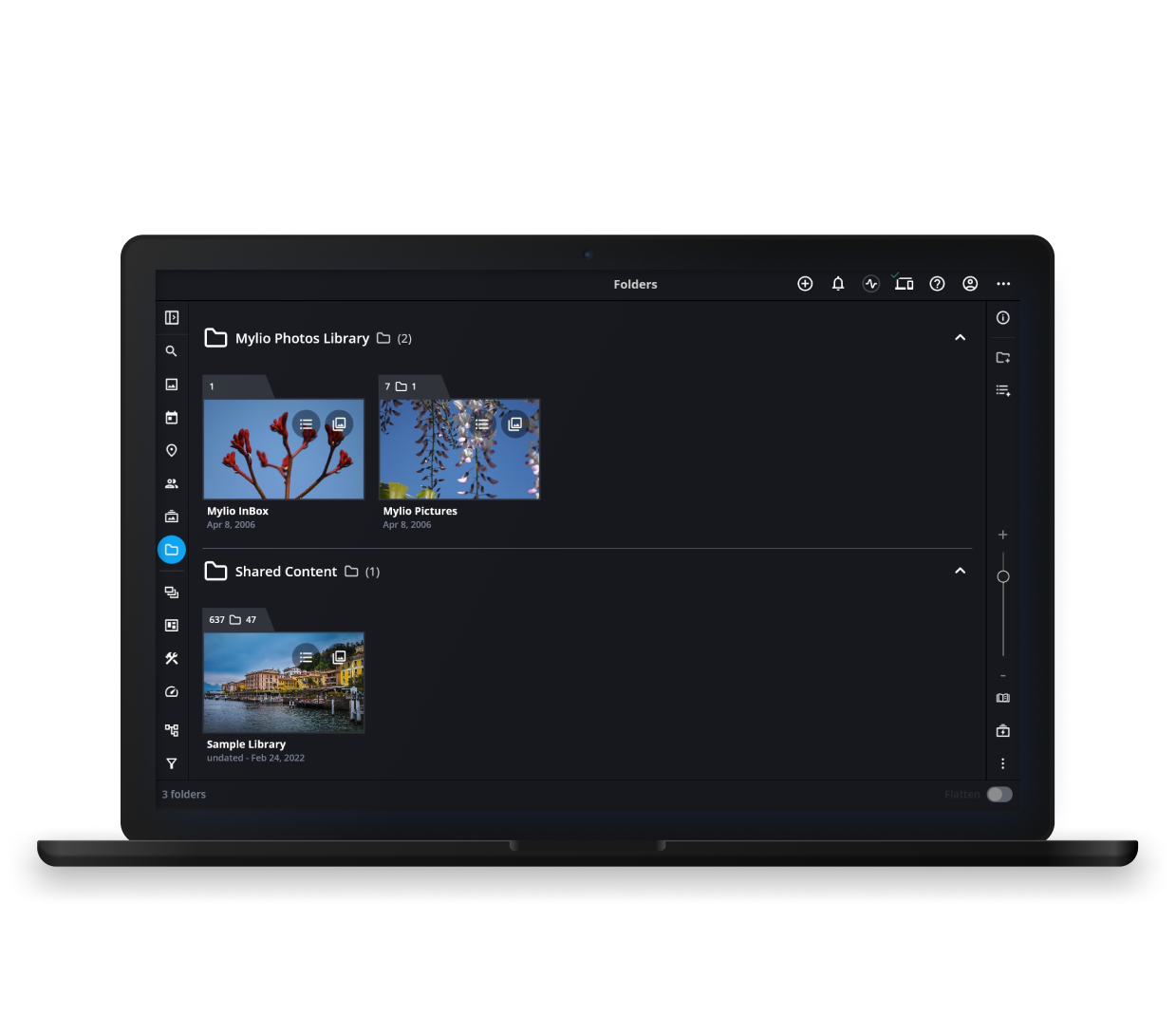Click the Mylio Pictures folder name
The height and width of the screenshot is (1035, 1176).
pos(420,511)
